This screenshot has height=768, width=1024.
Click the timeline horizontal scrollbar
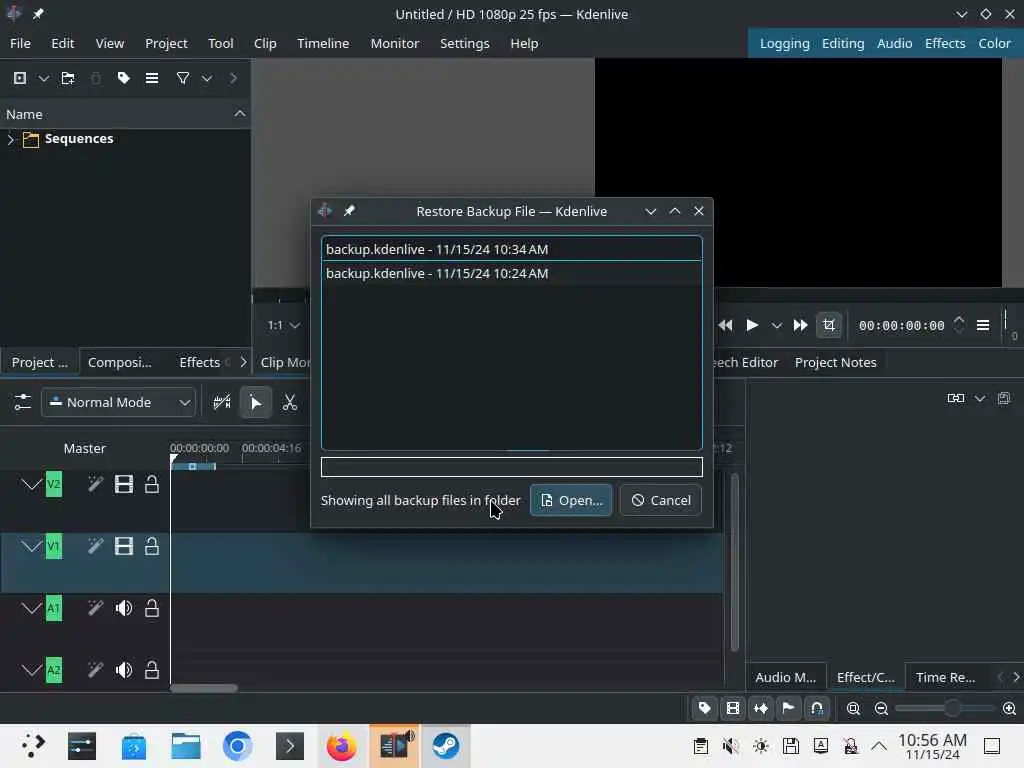tap(204, 688)
